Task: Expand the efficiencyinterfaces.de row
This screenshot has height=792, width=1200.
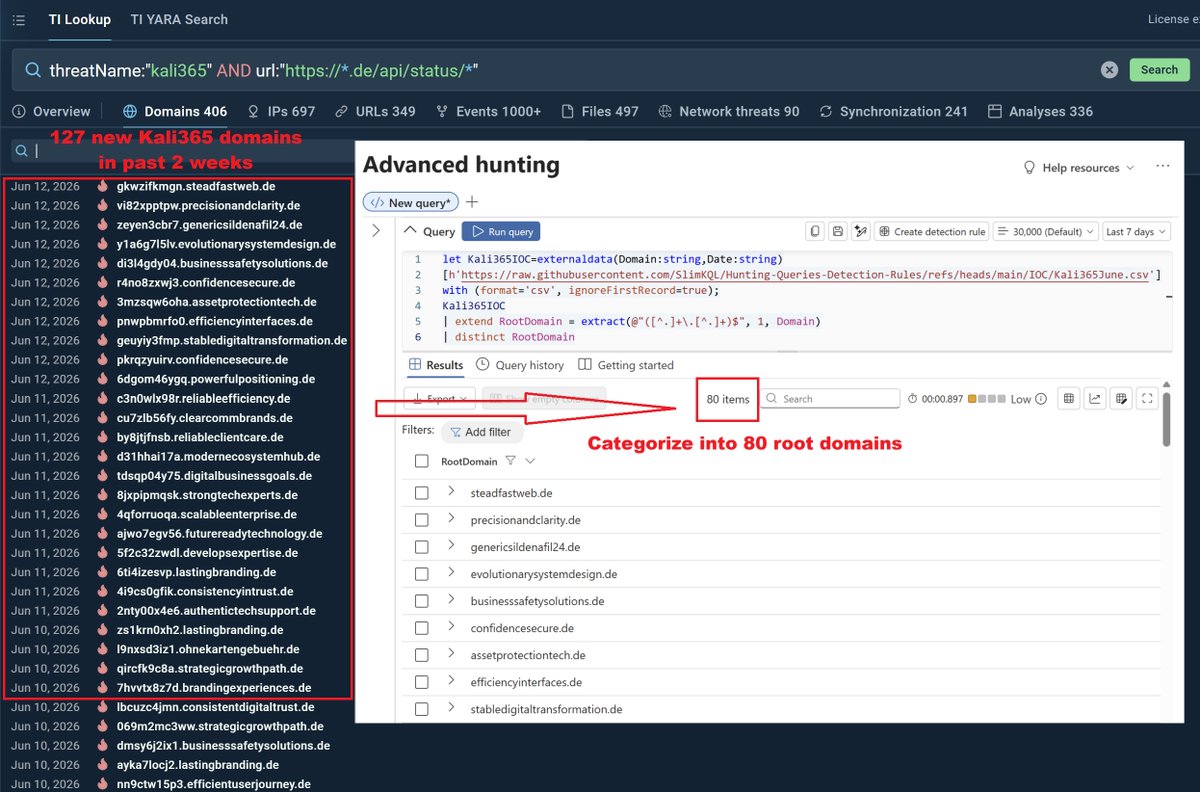Action: click(x=451, y=681)
